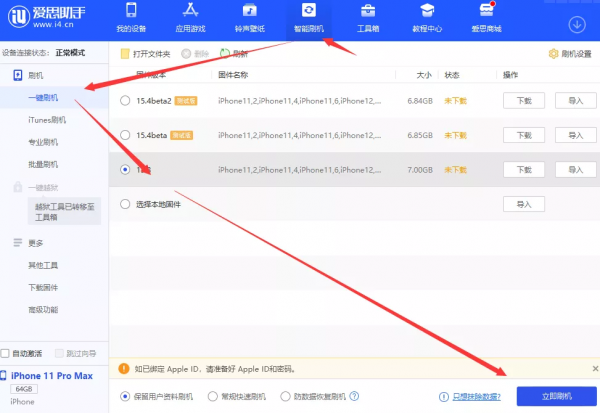
Task: Import firmware for the 15.4beta2 row
Action: (576, 101)
